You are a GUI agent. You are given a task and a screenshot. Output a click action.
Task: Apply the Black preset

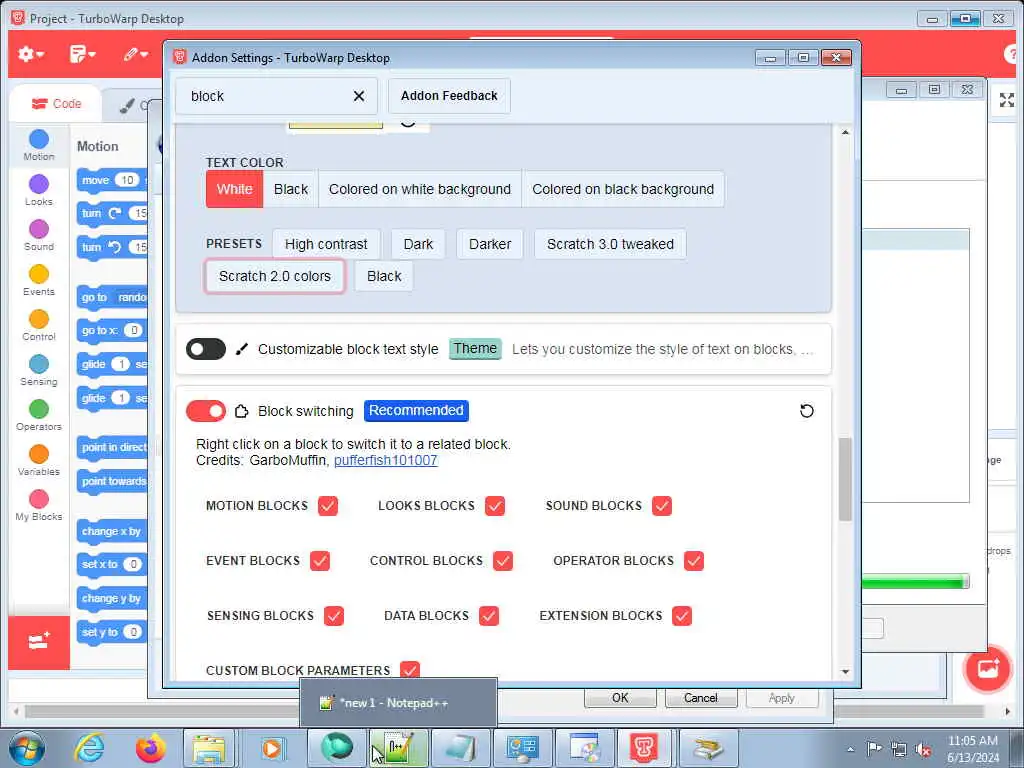pyautogui.click(x=384, y=276)
